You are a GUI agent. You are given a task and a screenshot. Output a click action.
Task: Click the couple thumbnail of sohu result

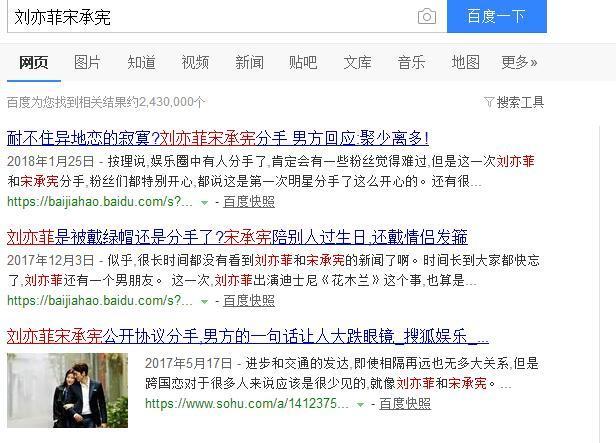click(68, 390)
